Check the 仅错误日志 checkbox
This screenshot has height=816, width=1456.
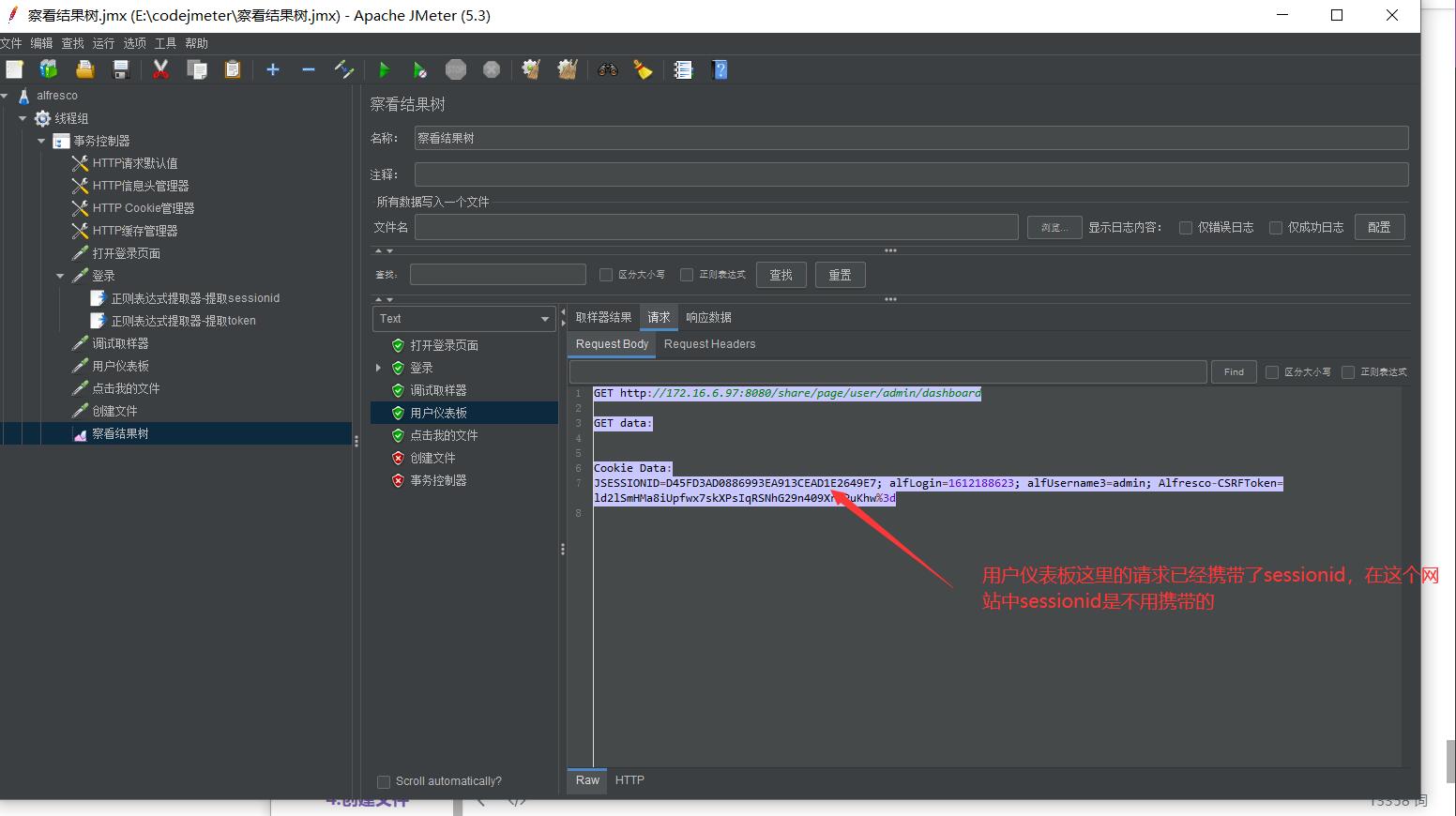coord(1186,228)
